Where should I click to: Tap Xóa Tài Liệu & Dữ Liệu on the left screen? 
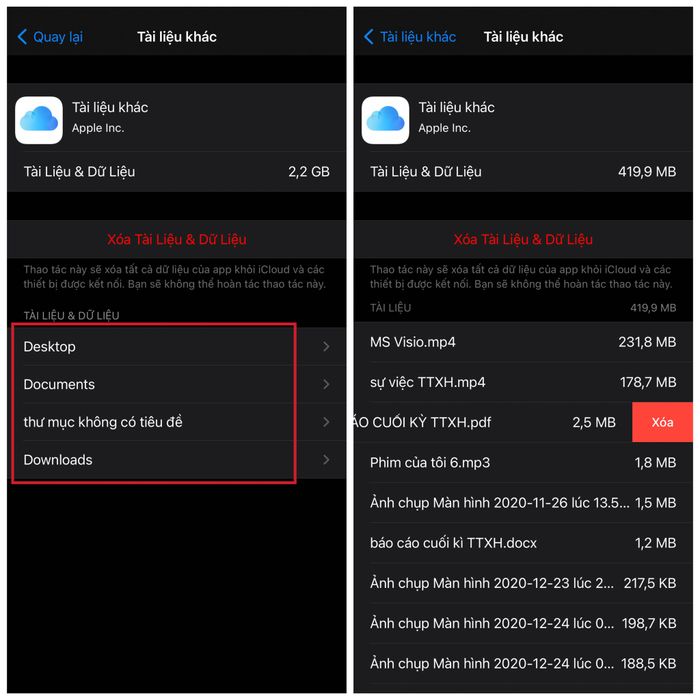click(x=177, y=239)
